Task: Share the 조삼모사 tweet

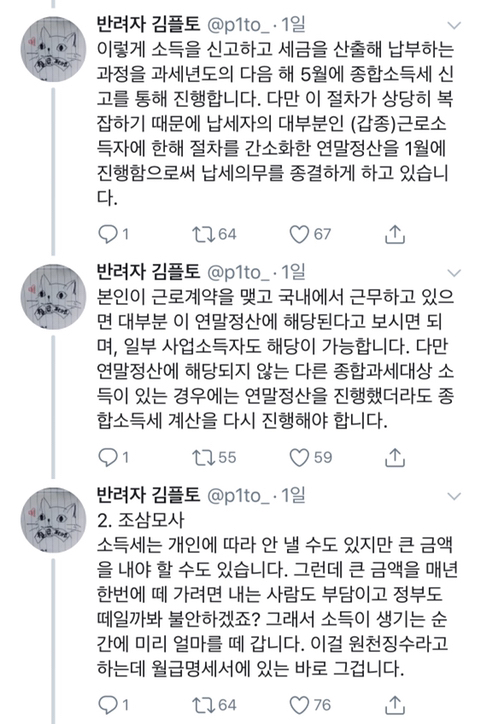Action: point(395,705)
